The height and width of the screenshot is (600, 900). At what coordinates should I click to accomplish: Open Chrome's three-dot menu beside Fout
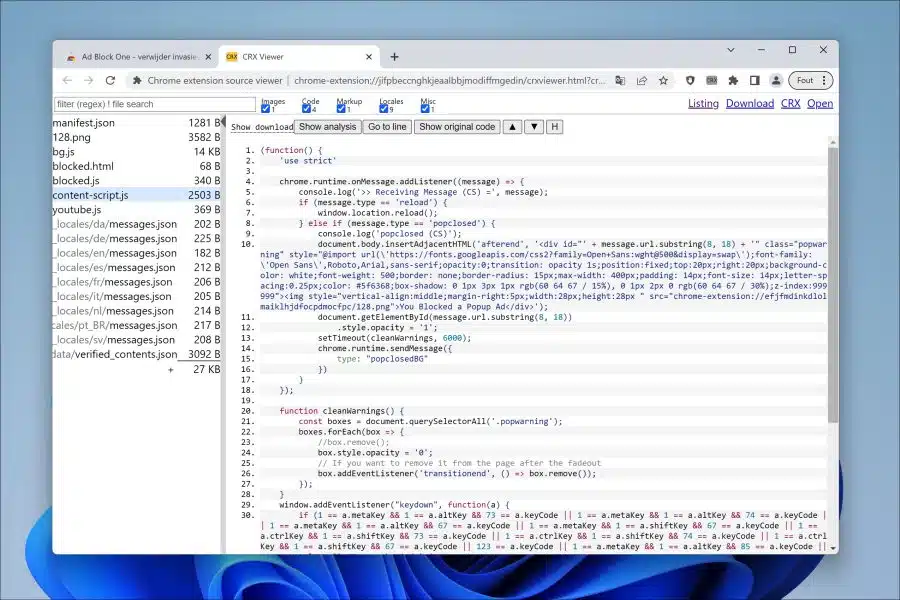point(824,80)
